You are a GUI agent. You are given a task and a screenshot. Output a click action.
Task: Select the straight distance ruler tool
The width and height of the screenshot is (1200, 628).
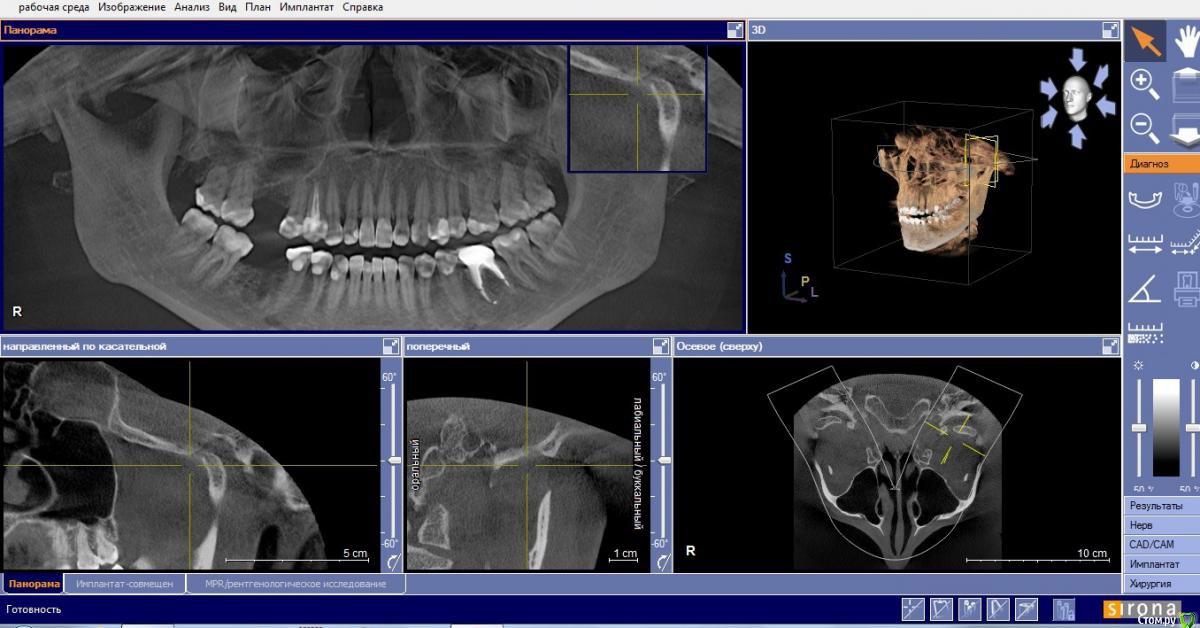(x=1145, y=242)
